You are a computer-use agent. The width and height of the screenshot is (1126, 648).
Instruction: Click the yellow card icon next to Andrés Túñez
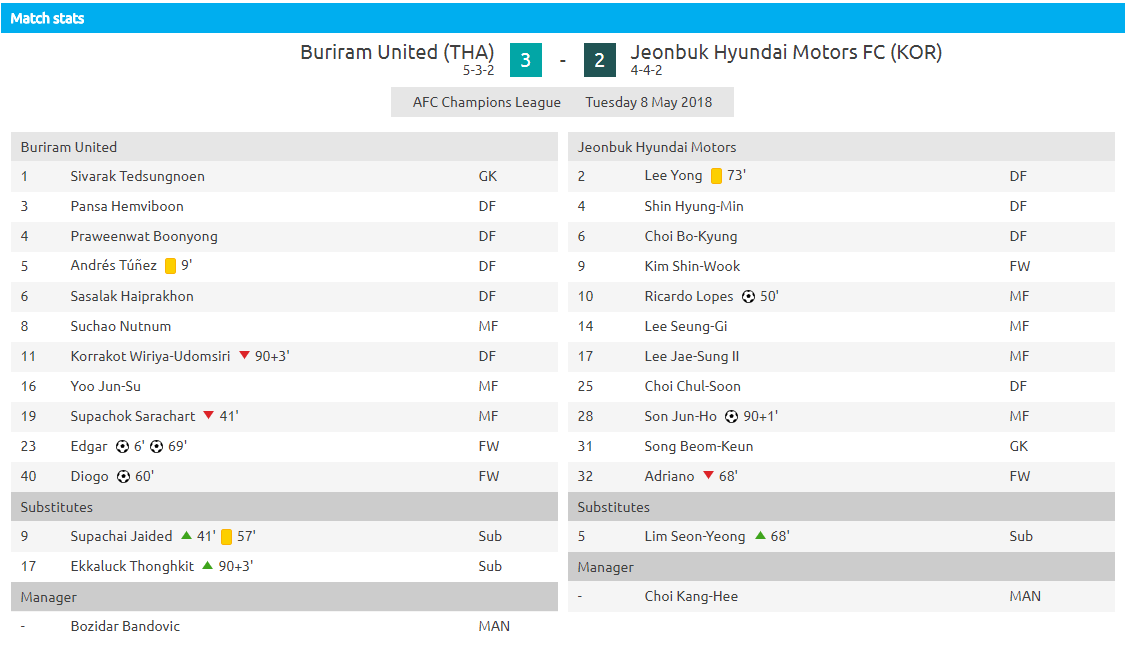click(x=170, y=266)
